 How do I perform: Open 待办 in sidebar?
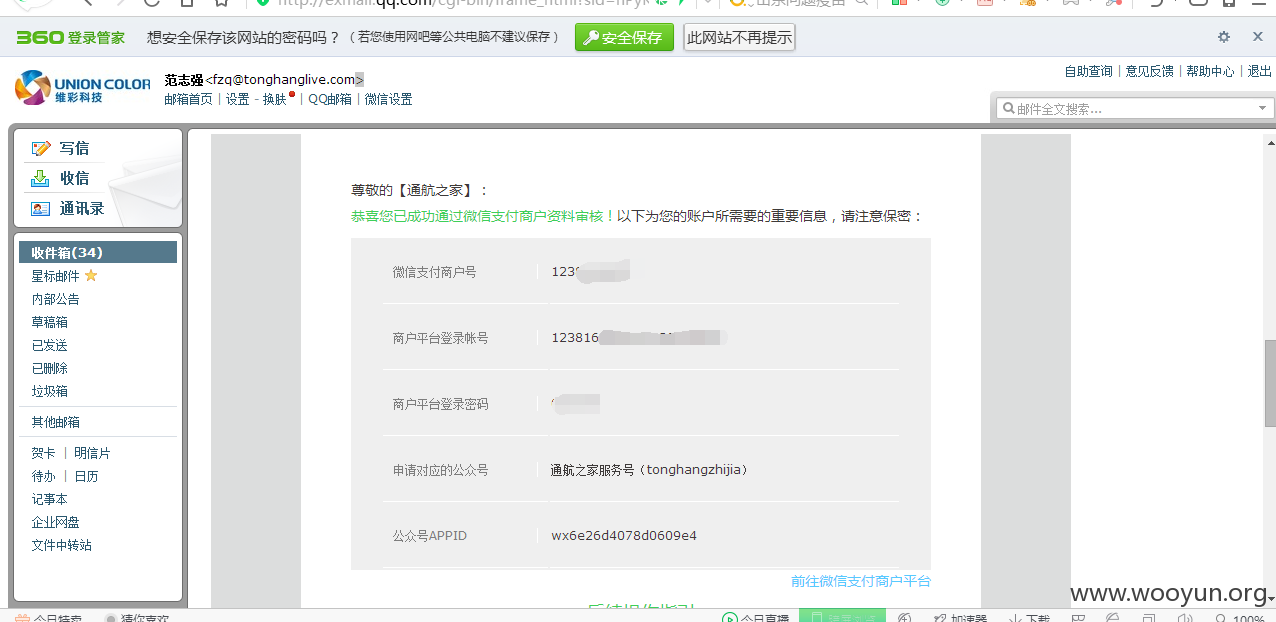tap(43, 476)
